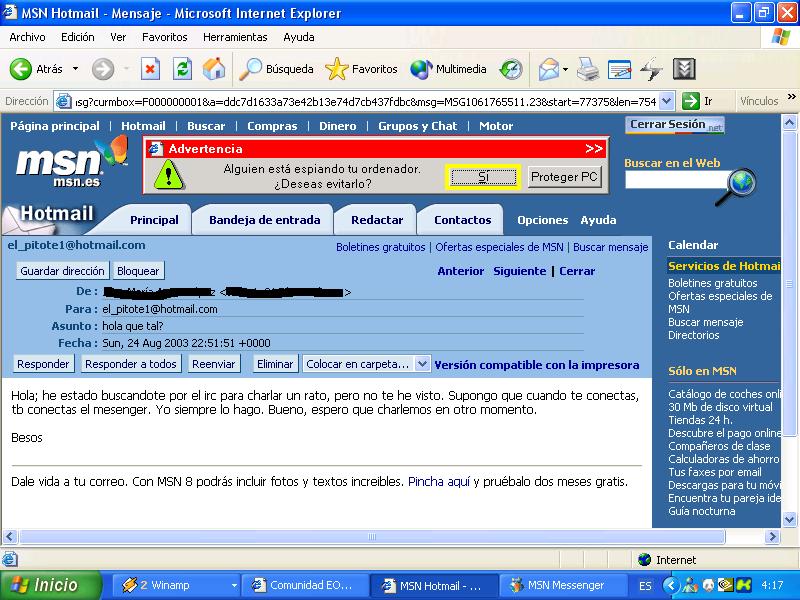Refresh the page with the green arrows icon
The height and width of the screenshot is (600, 800).
tap(182, 69)
